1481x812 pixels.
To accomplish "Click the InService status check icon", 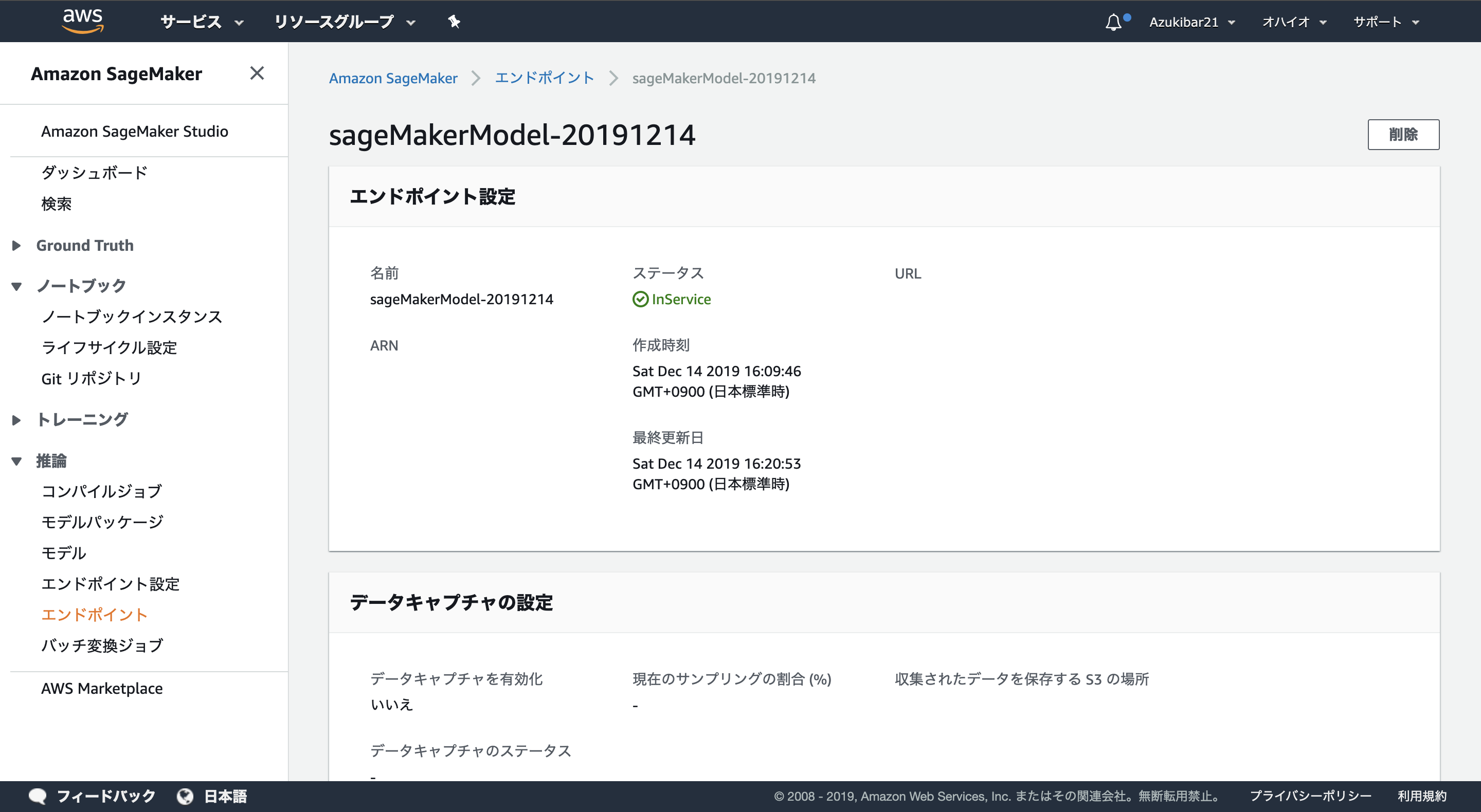I will coord(640,300).
